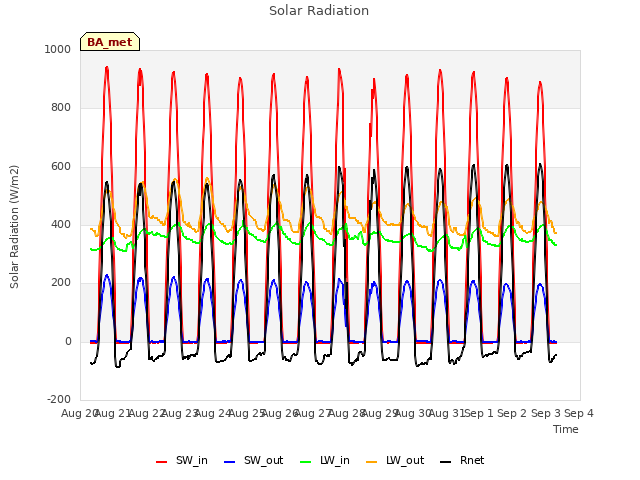This screenshot has width=640, height=480.
Task: Click the jagged SW_in peak before Aug 29
Action: click(373, 82)
